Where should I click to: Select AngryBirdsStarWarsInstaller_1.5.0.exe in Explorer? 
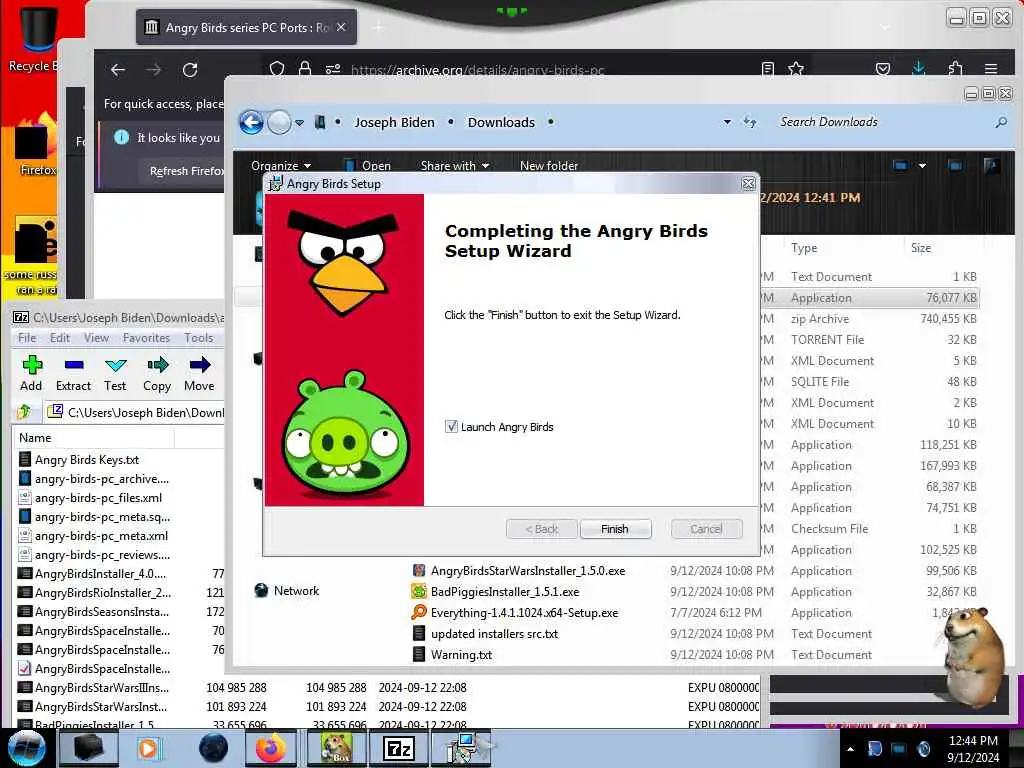(x=528, y=571)
